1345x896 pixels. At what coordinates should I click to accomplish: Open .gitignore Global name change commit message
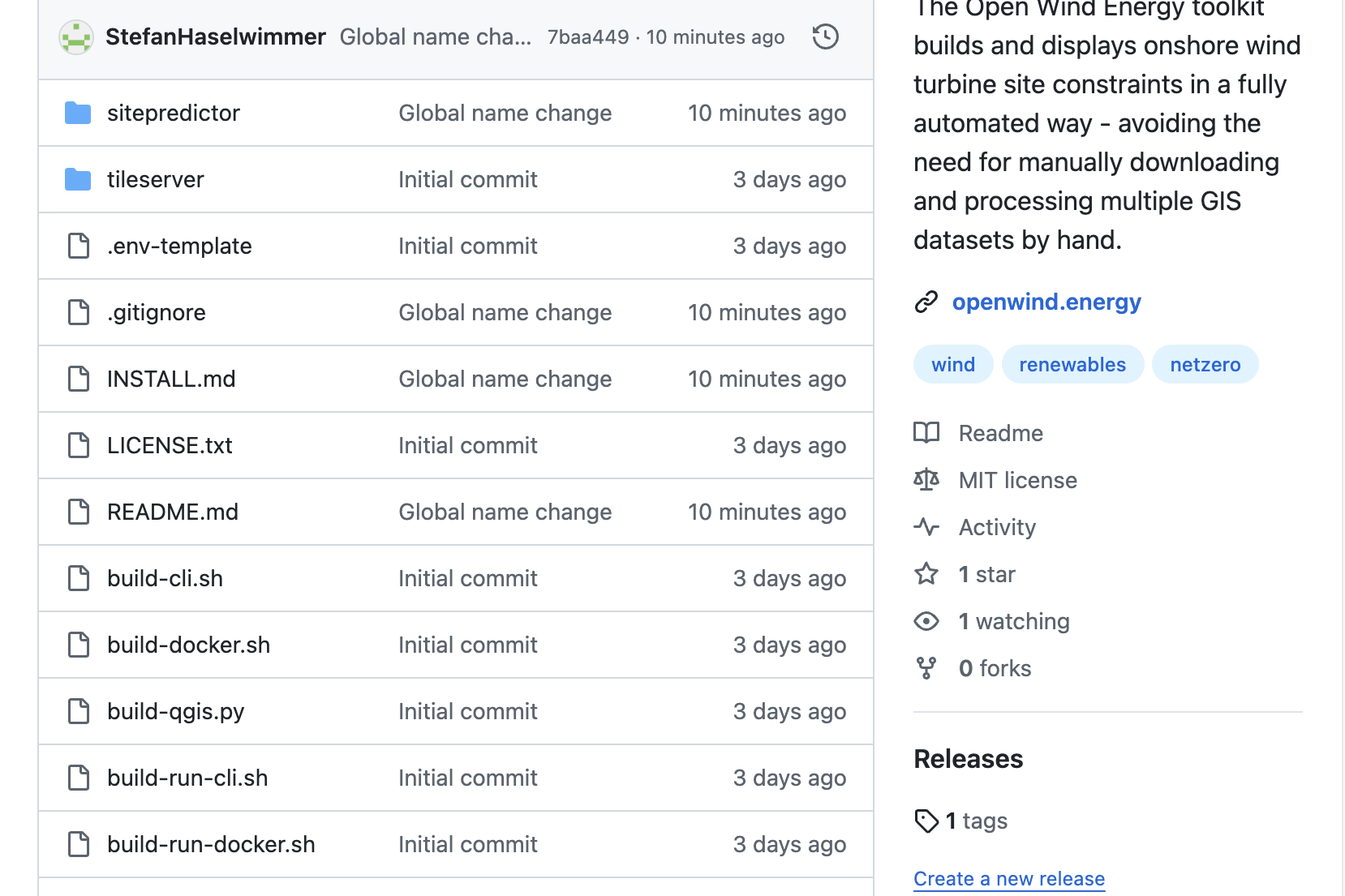pos(505,312)
